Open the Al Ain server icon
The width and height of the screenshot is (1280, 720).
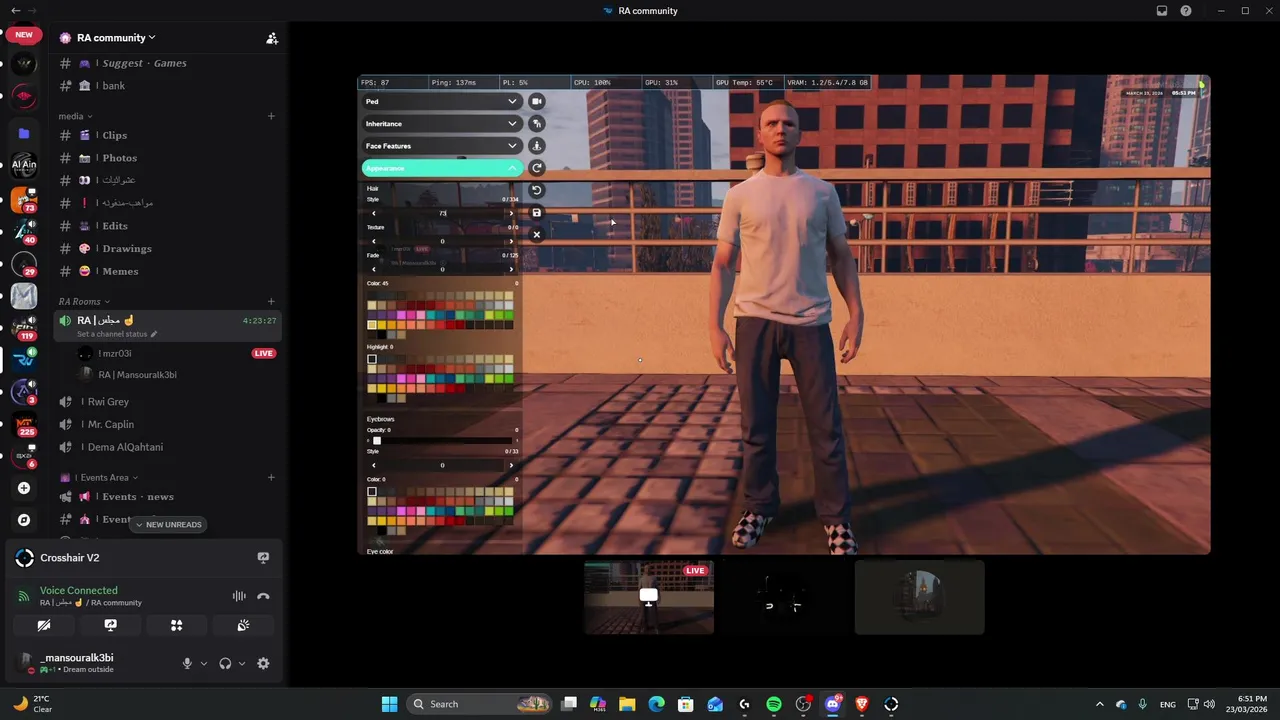24,165
